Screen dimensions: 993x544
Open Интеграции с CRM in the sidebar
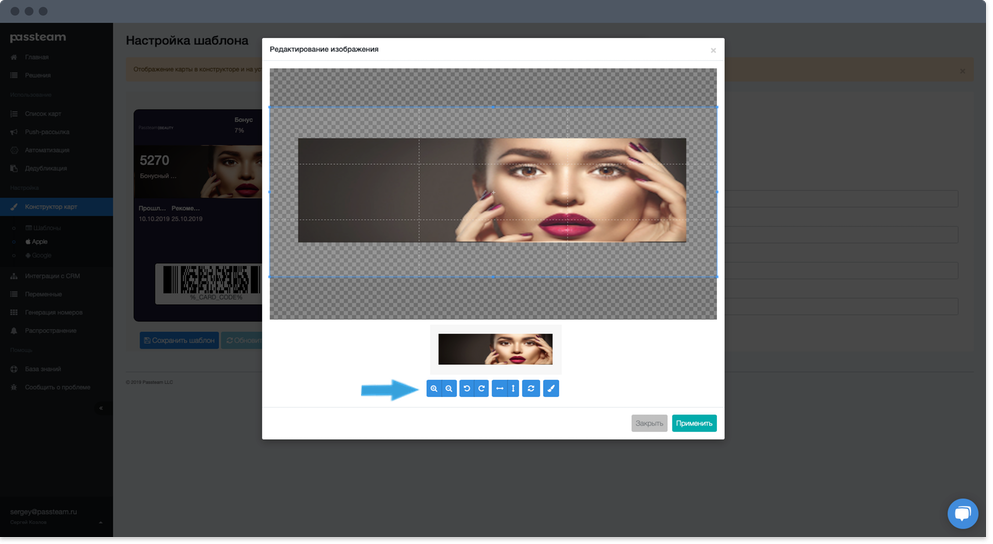click(53, 276)
